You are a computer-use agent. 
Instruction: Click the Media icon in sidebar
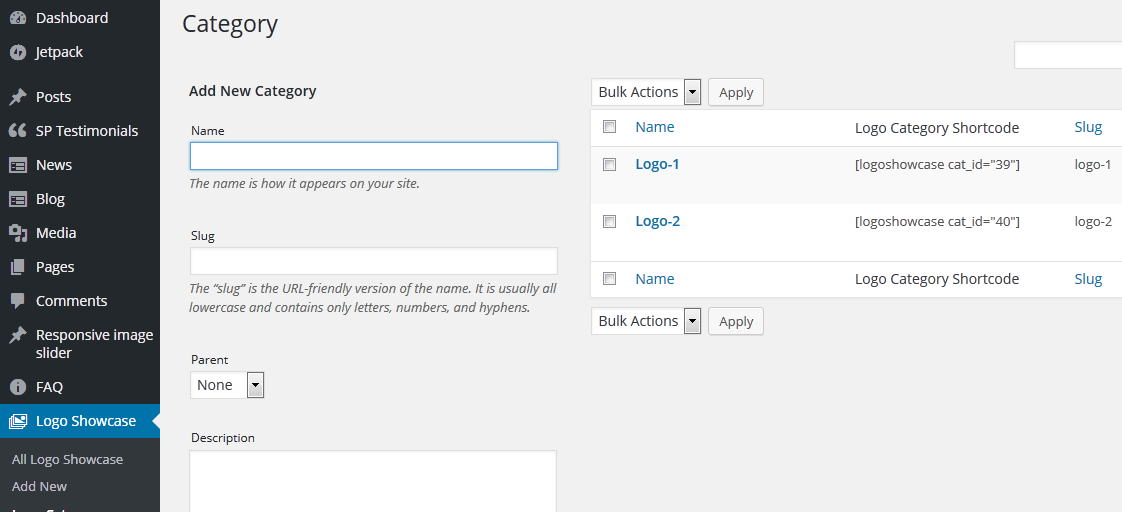click(x=18, y=233)
